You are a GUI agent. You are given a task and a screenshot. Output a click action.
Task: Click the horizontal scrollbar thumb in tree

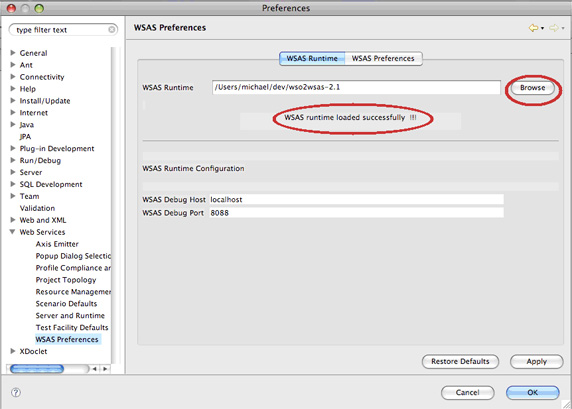(37, 369)
